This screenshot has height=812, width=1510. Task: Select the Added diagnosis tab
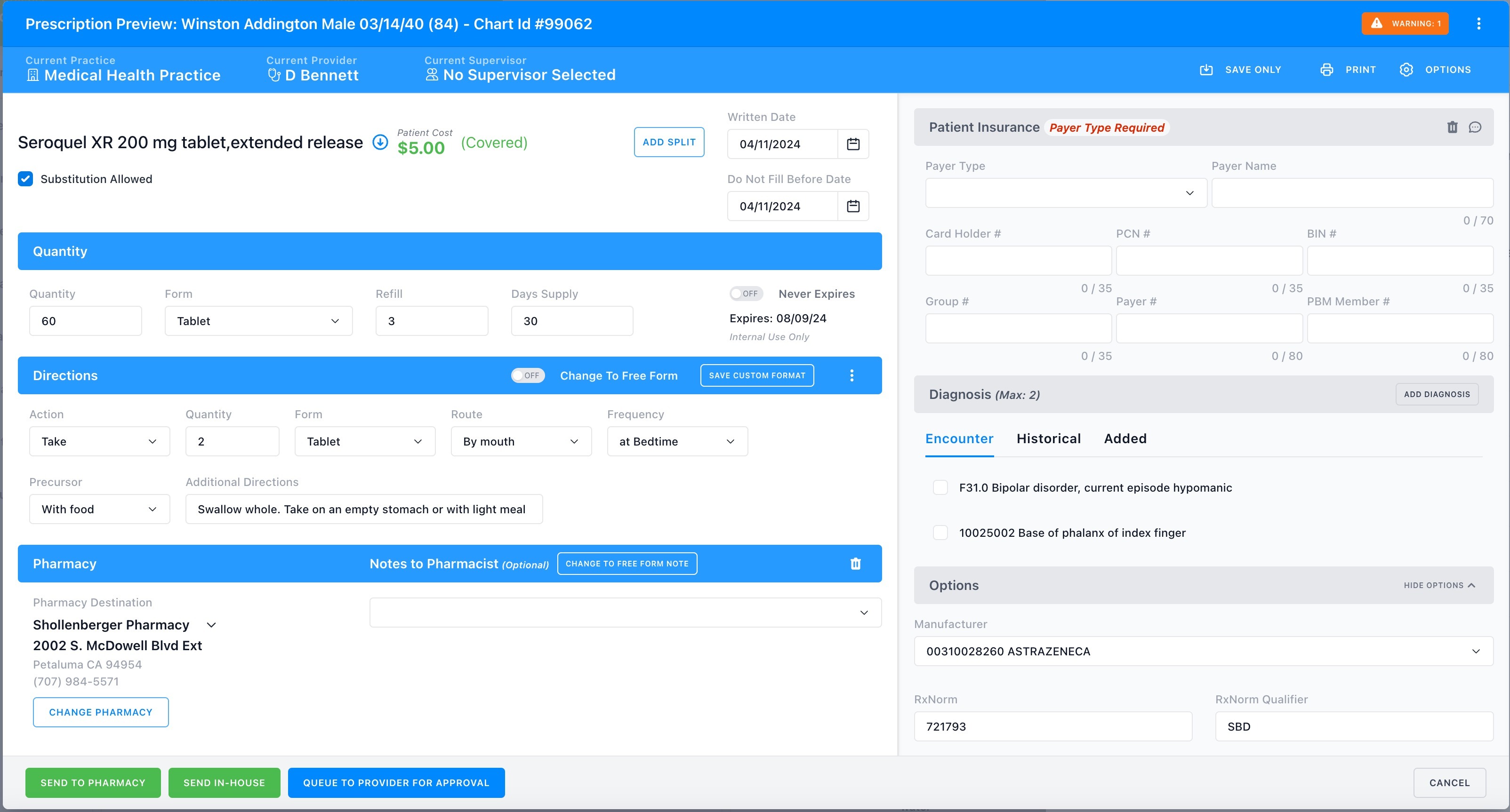point(1125,438)
